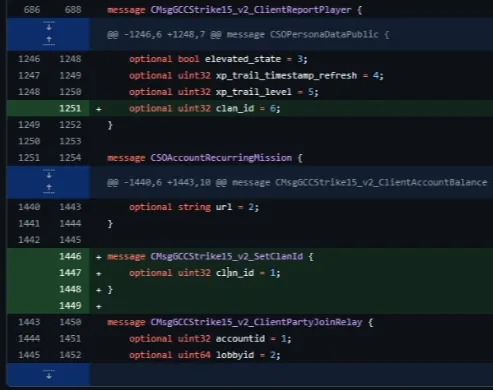Click plus marker on added line 1251

pyautogui.click(x=98, y=109)
